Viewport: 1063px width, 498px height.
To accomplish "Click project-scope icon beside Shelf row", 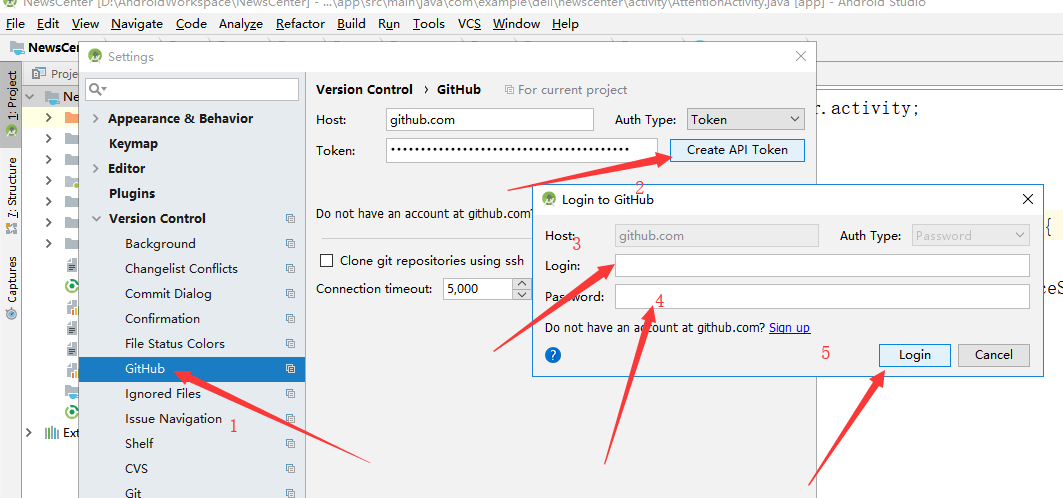I will click(x=290, y=444).
